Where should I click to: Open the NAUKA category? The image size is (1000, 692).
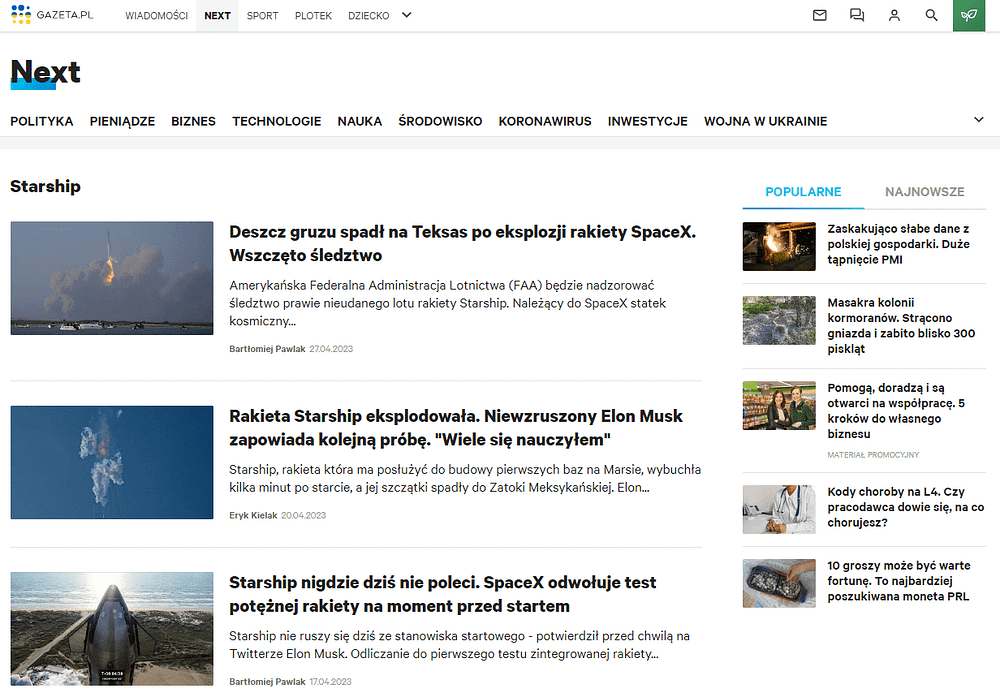(360, 121)
